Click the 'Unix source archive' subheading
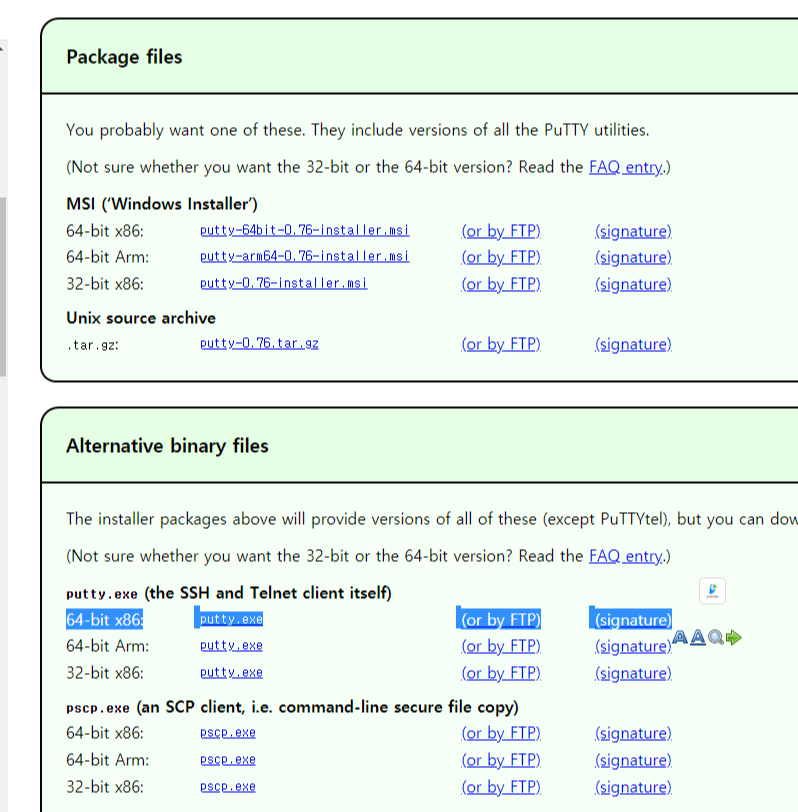The height and width of the screenshot is (812, 798). (141, 318)
